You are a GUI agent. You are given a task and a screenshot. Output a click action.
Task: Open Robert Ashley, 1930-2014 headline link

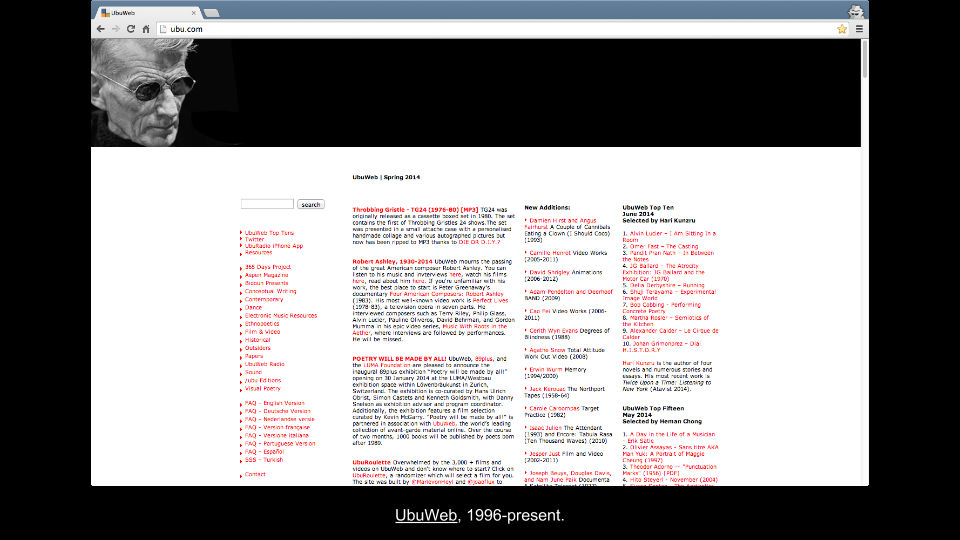392,261
